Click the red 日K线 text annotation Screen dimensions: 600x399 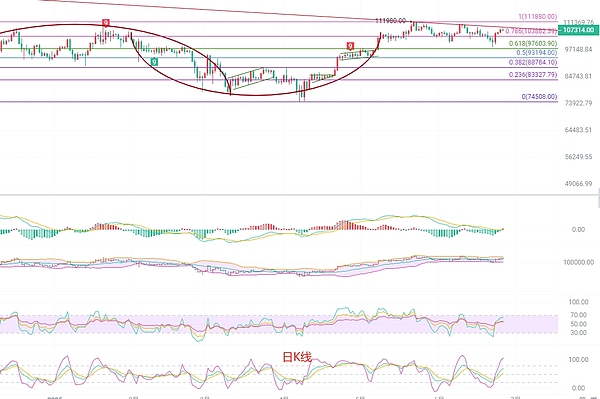297,357
